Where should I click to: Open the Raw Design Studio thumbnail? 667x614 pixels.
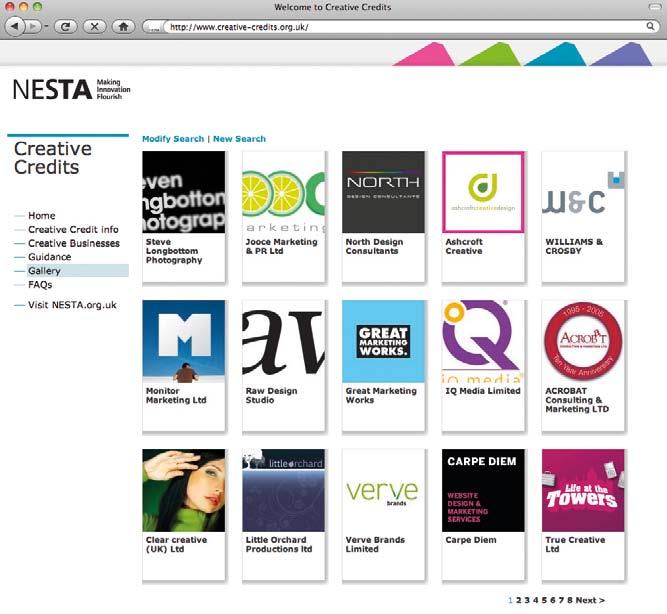tap(283, 341)
